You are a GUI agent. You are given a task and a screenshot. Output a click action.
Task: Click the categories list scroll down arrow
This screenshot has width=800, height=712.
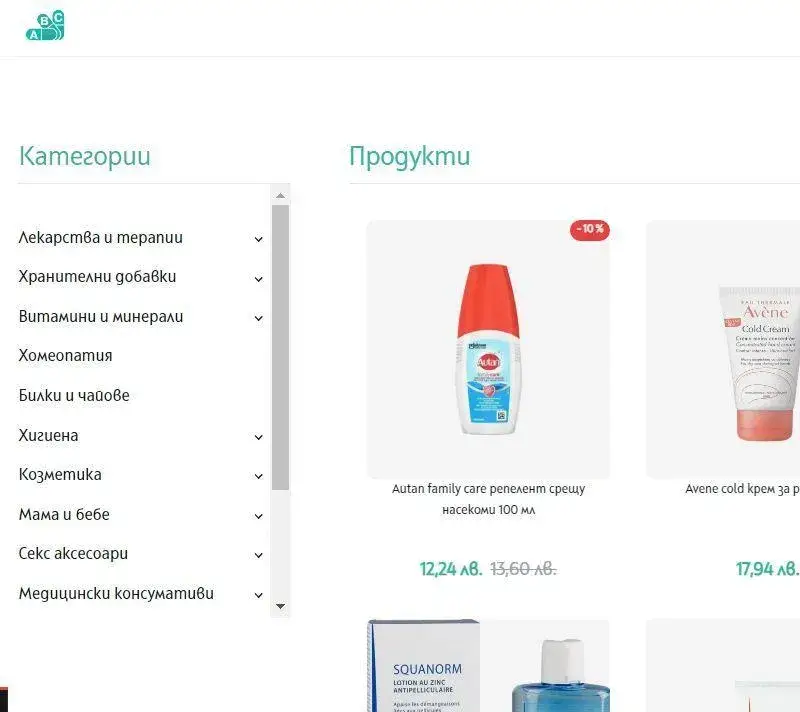[x=280, y=606]
